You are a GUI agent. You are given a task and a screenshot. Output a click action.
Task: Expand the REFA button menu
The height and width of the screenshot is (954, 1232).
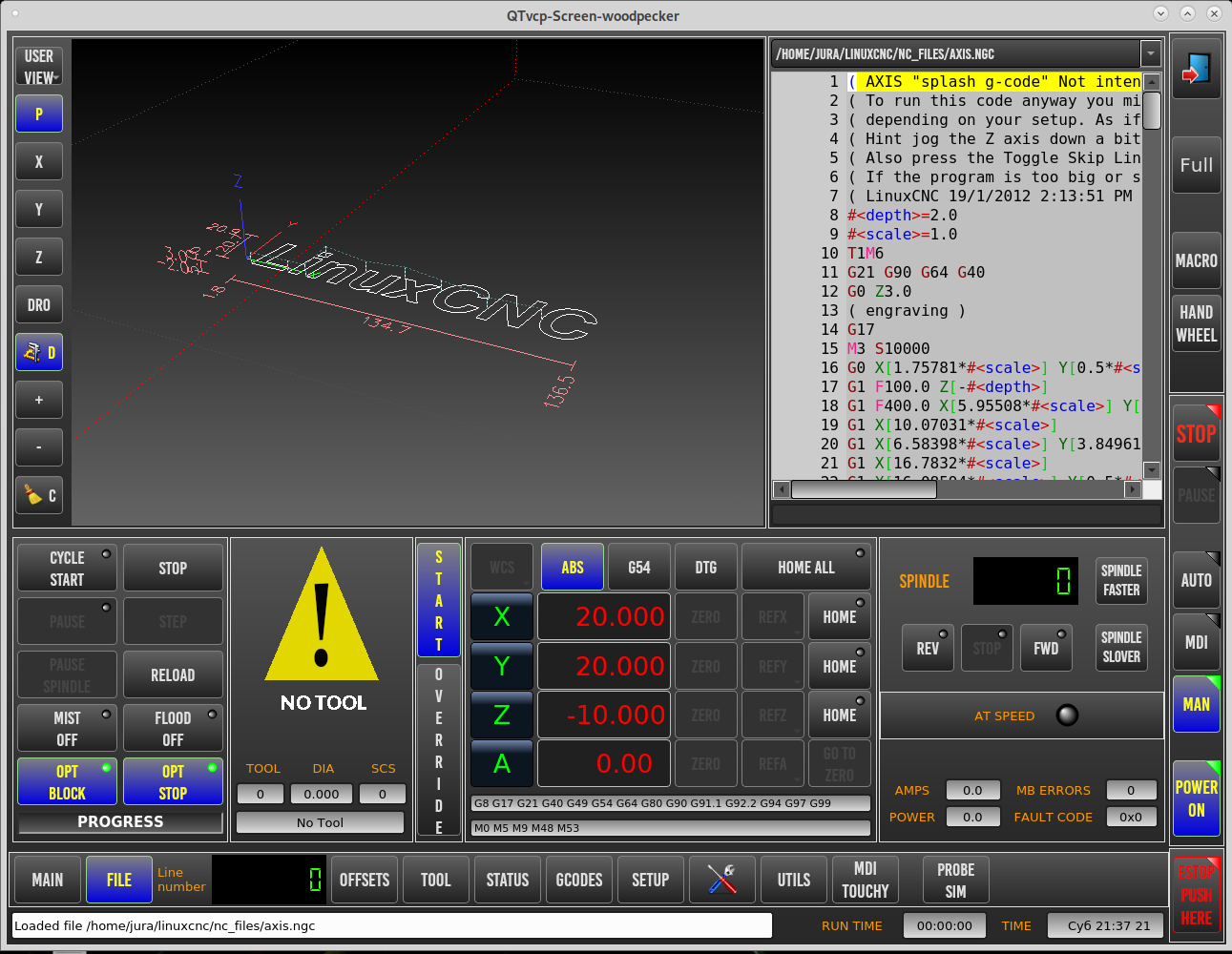[773, 763]
